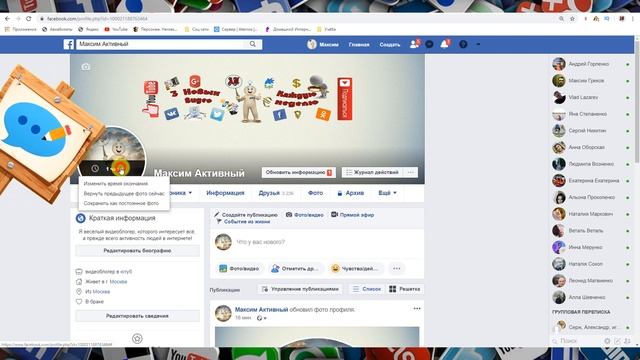Open the Москва link after Живет в
Image resolution: width=640 pixels, height=360 pixels.
(118, 282)
